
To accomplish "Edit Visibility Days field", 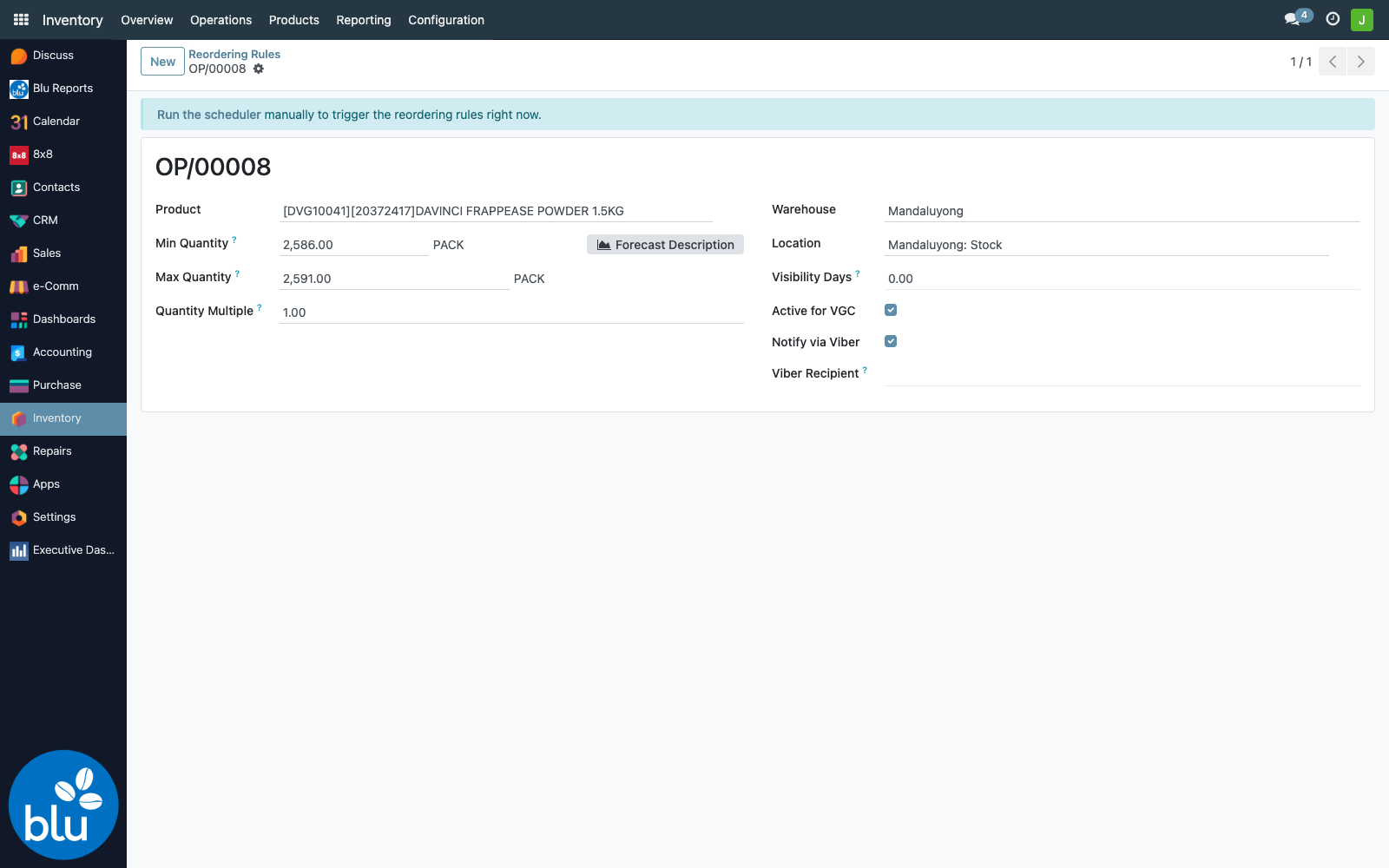I will point(1122,279).
